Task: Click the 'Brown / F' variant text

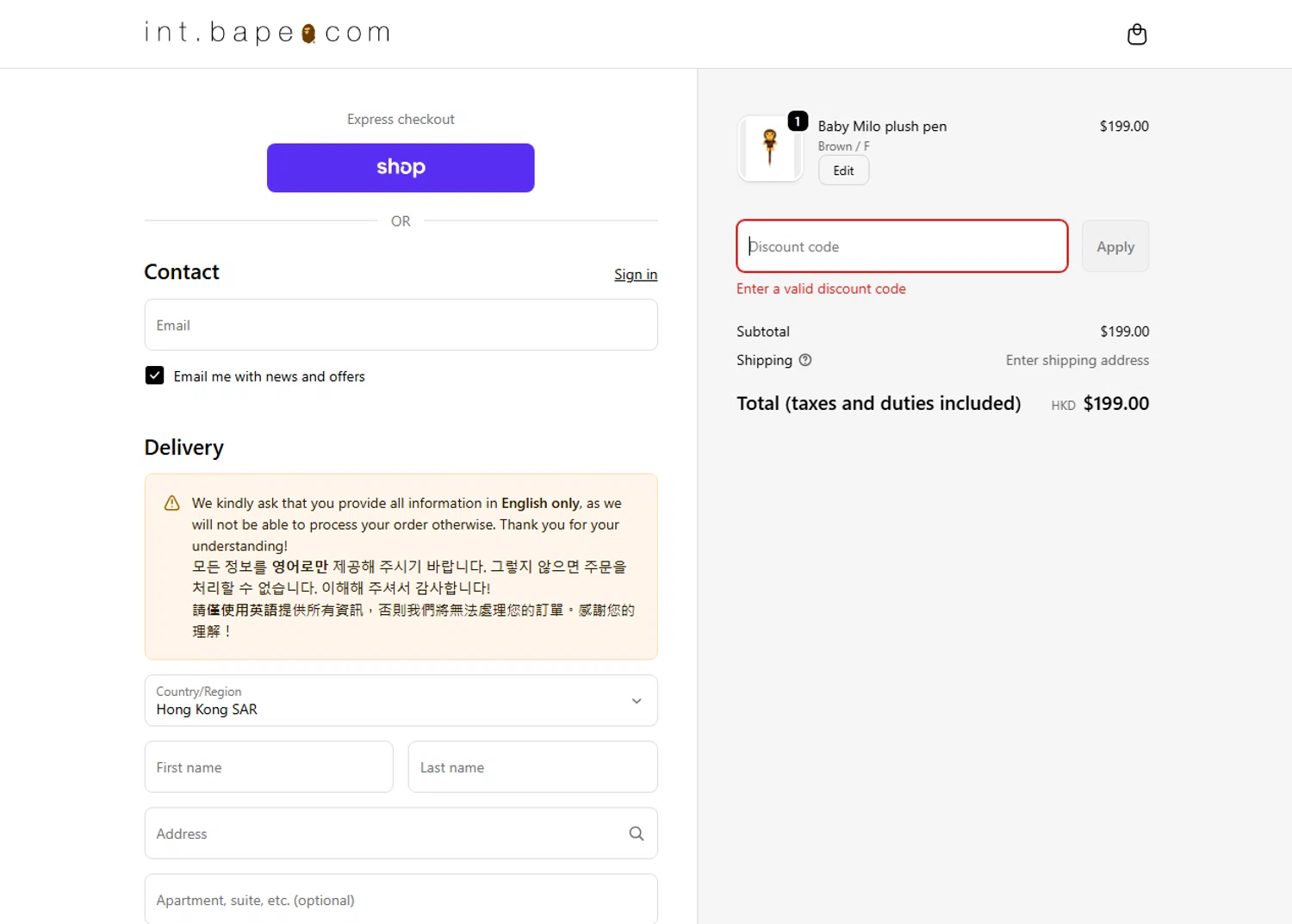Action: coord(843,146)
